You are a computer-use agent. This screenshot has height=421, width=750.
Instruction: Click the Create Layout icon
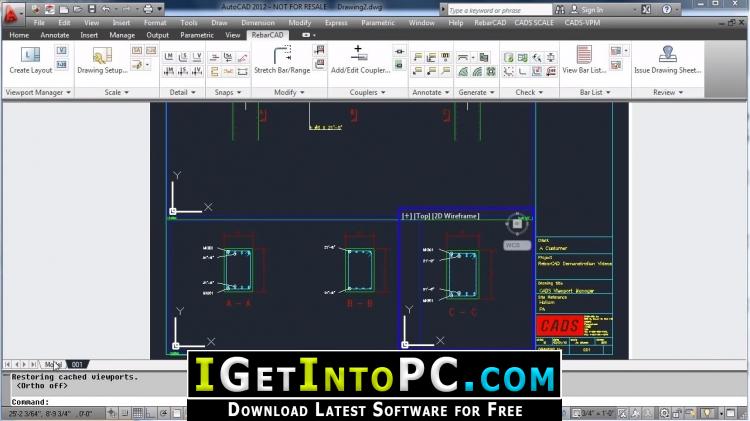(x=30, y=54)
